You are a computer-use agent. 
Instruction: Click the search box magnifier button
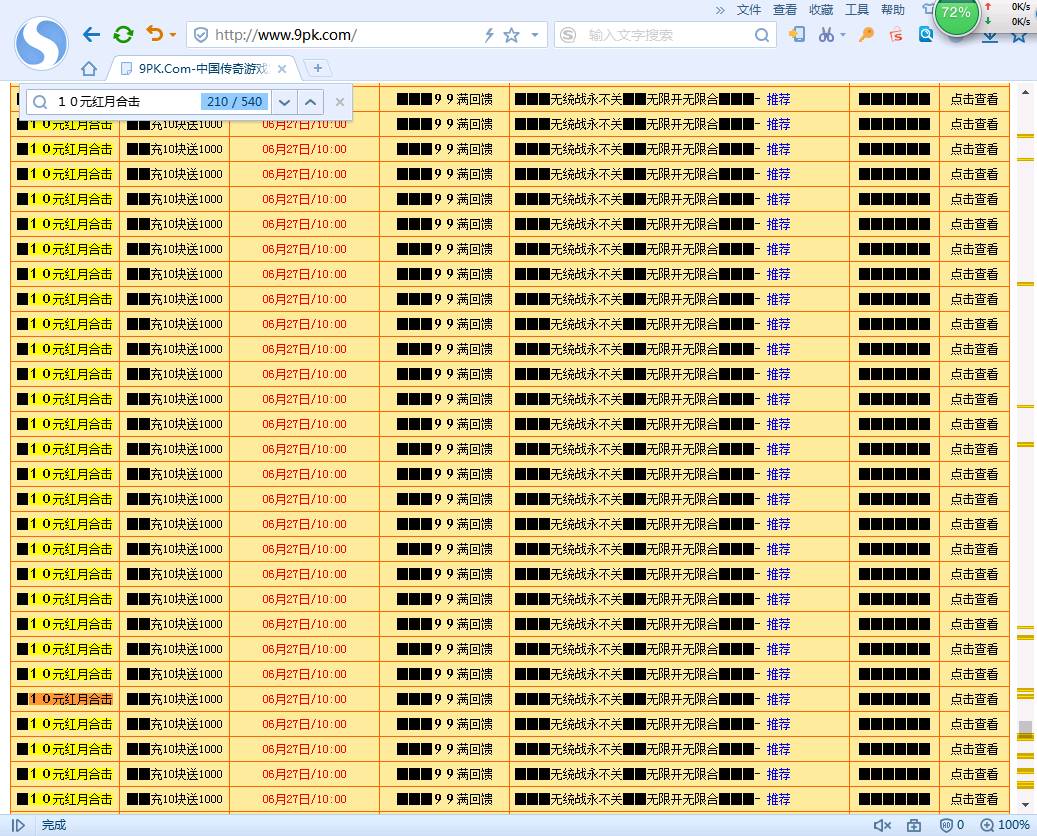[x=762, y=35]
